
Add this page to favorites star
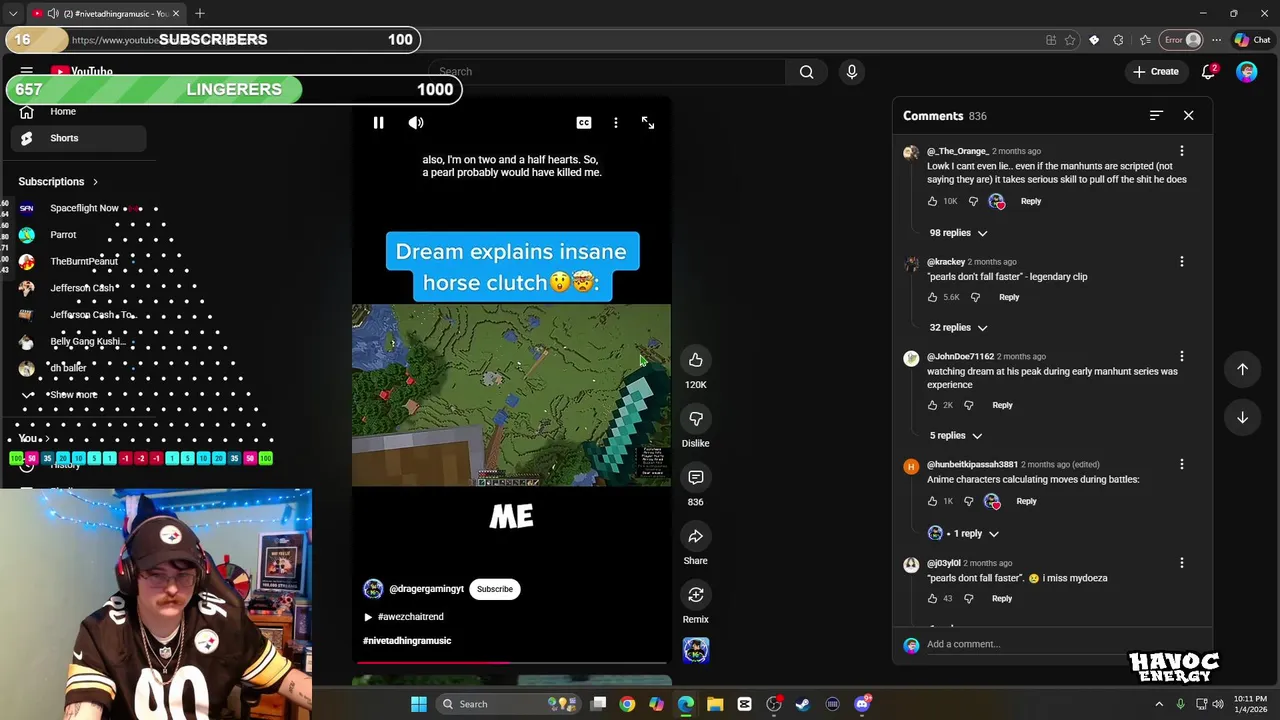click(x=1070, y=40)
